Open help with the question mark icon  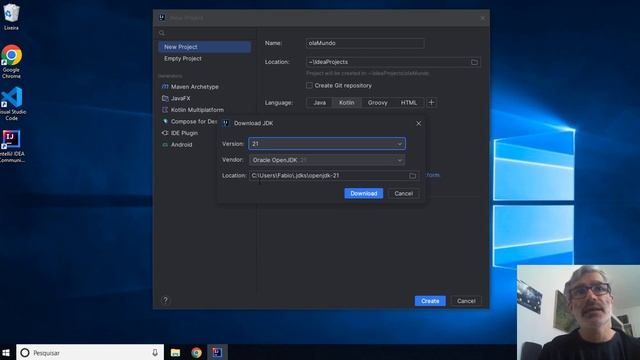[165, 300]
